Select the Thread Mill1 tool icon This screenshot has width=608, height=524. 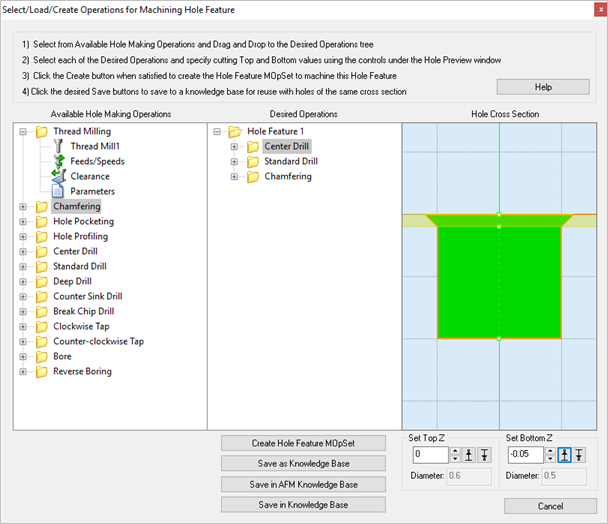(x=59, y=146)
